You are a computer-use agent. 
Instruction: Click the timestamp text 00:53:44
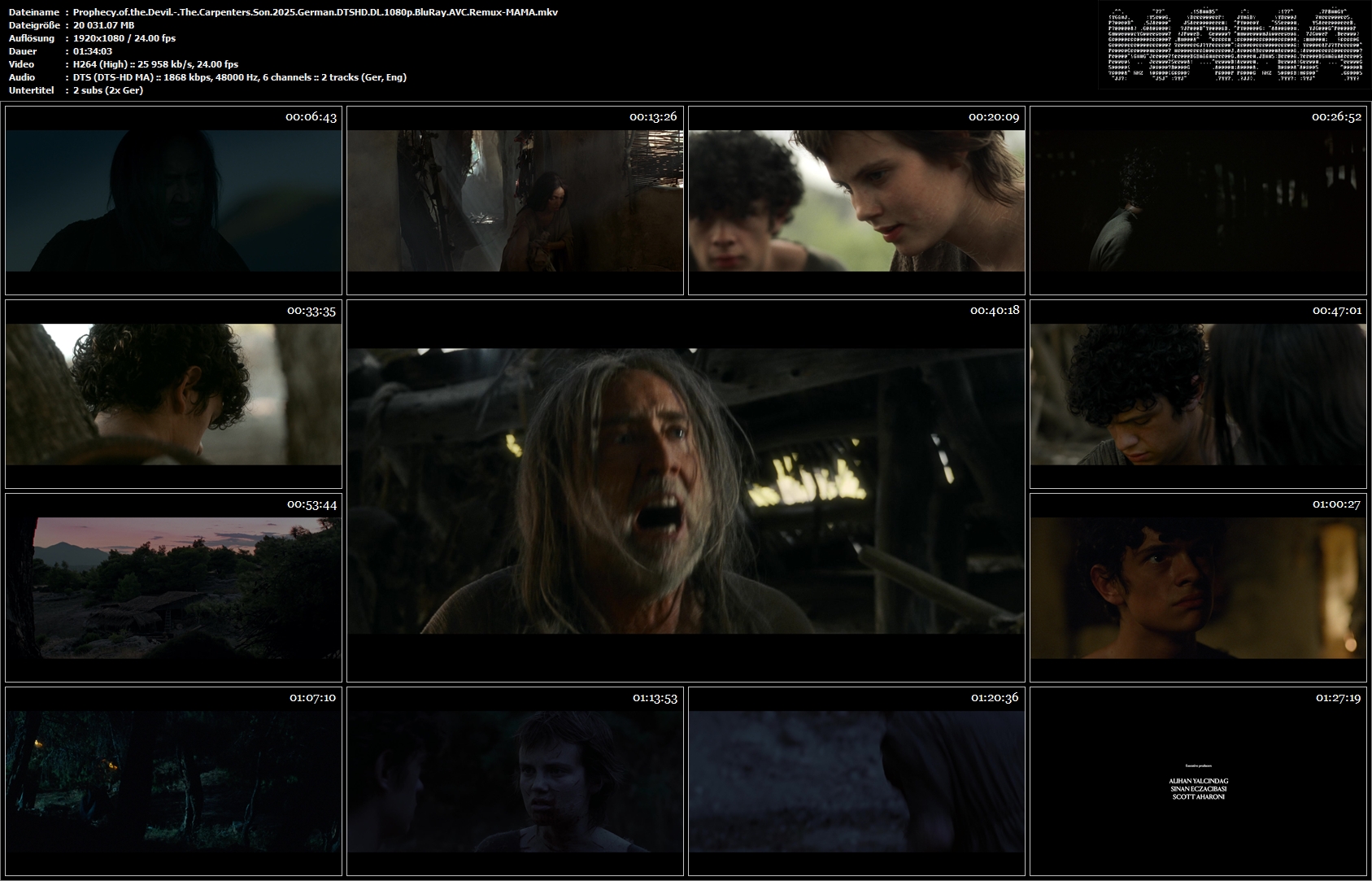coord(311,504)
